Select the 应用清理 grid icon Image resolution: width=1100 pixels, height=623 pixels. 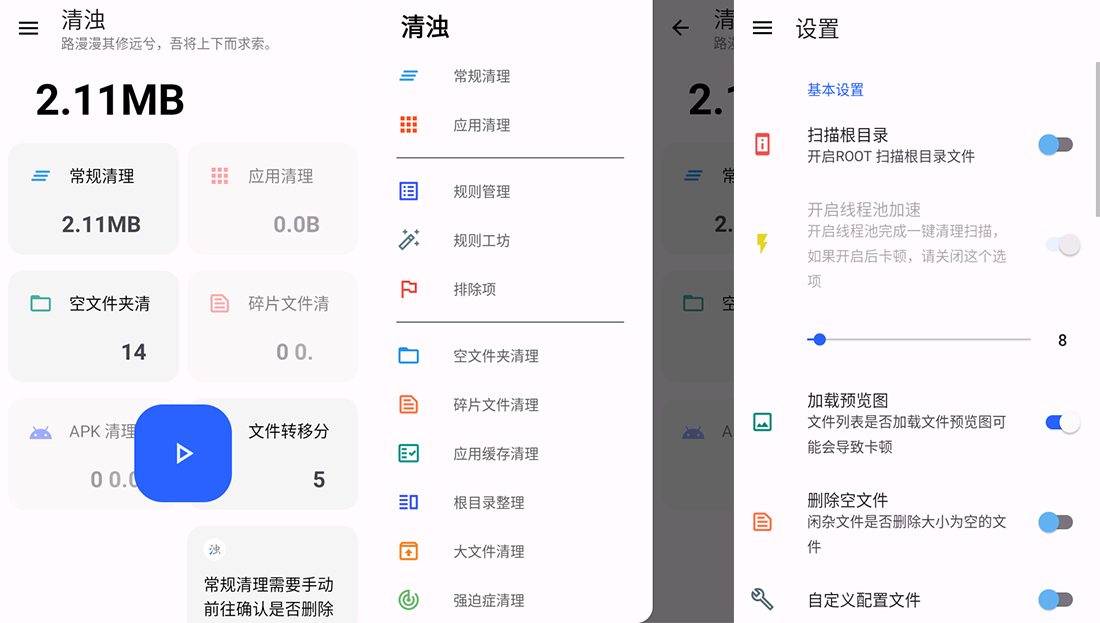click(x=410, y=124)
